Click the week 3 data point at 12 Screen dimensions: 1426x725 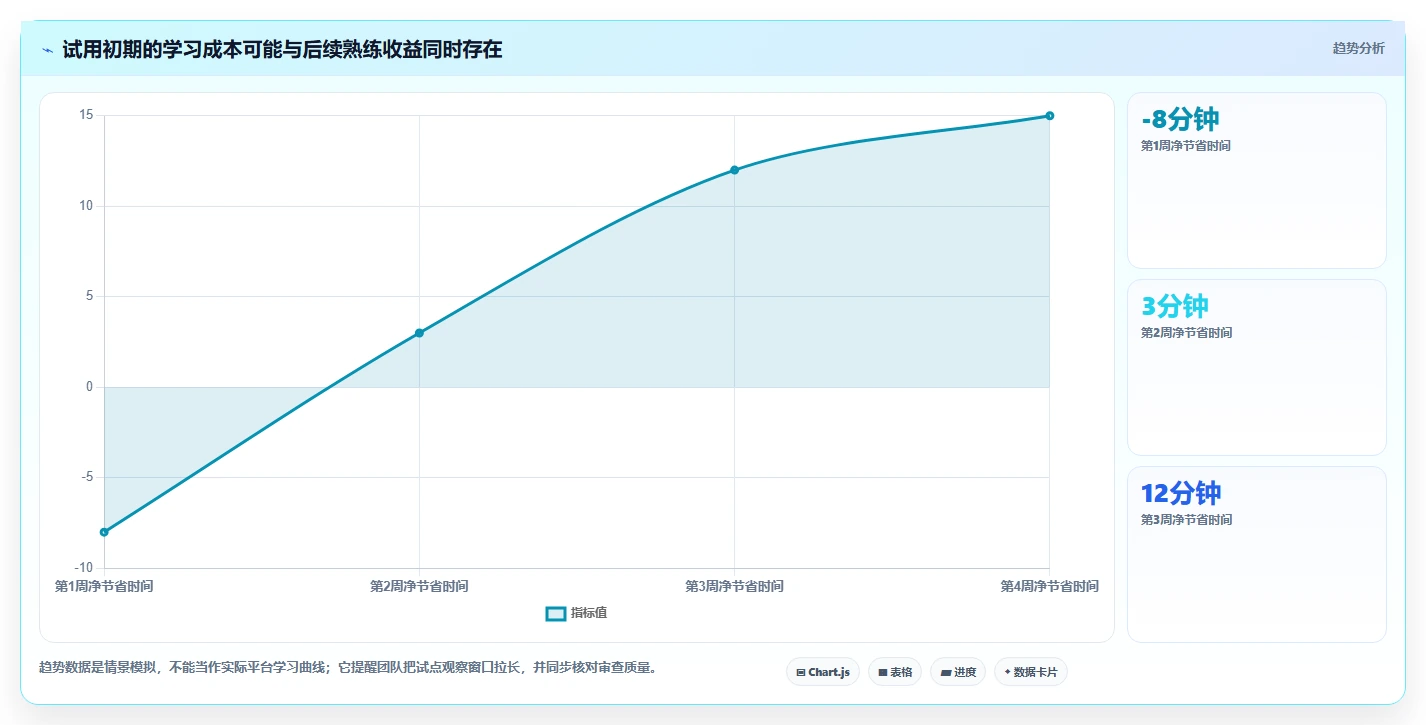coord(734,170)
